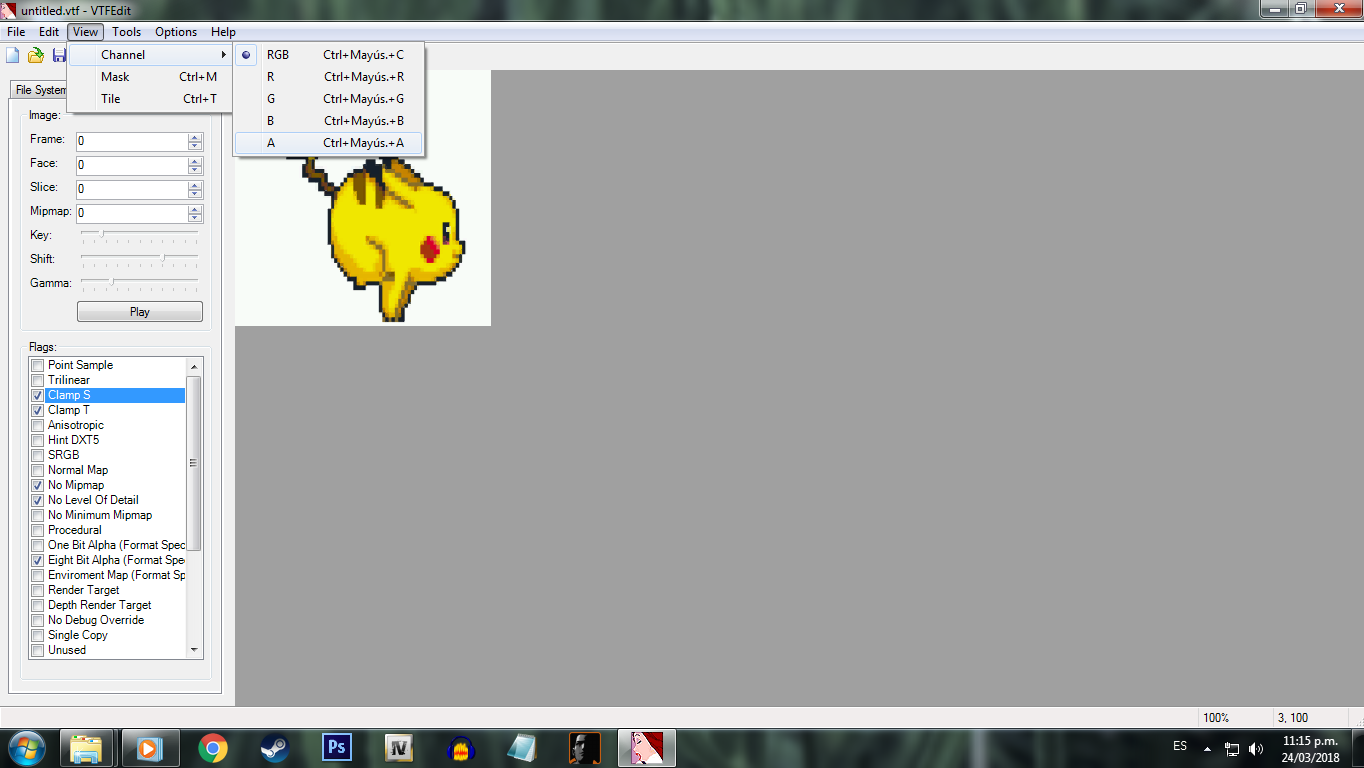1364x768 pixels.
Task: Open the File menu
Action: coord(16,32)
